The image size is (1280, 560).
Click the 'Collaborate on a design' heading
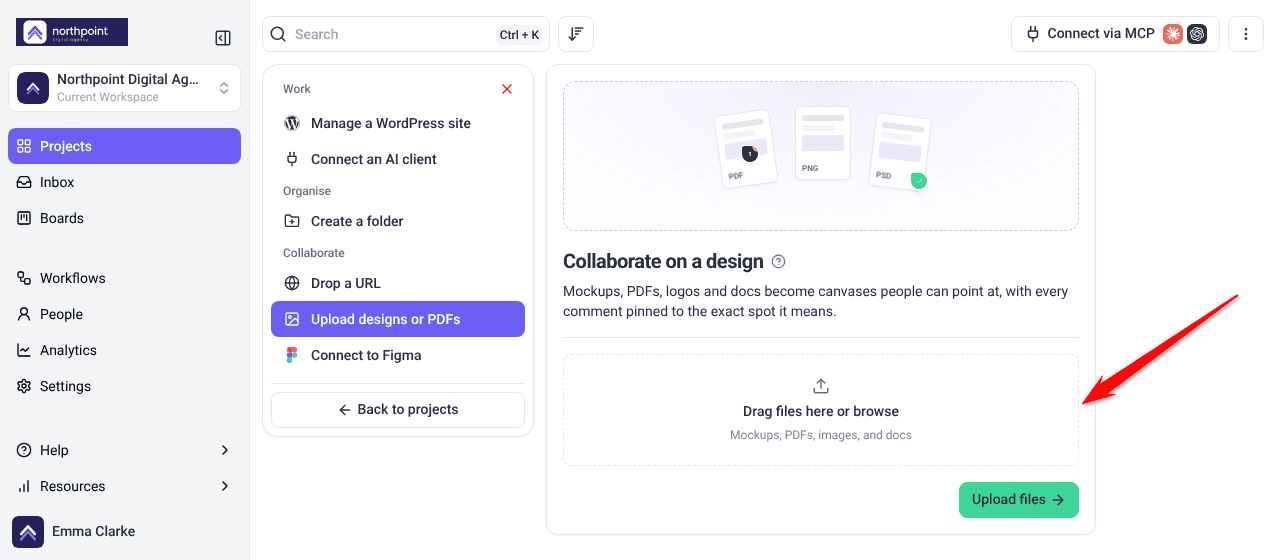pos(663,262)
